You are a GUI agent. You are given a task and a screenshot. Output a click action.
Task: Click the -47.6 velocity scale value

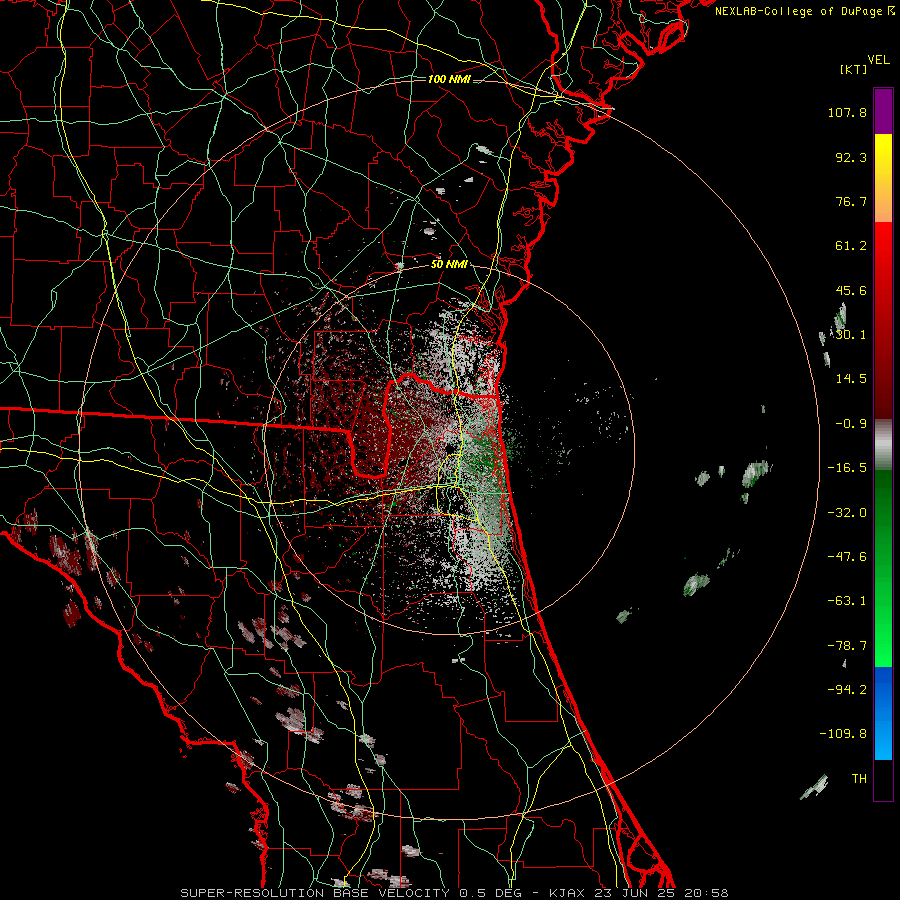click(847, 557)
